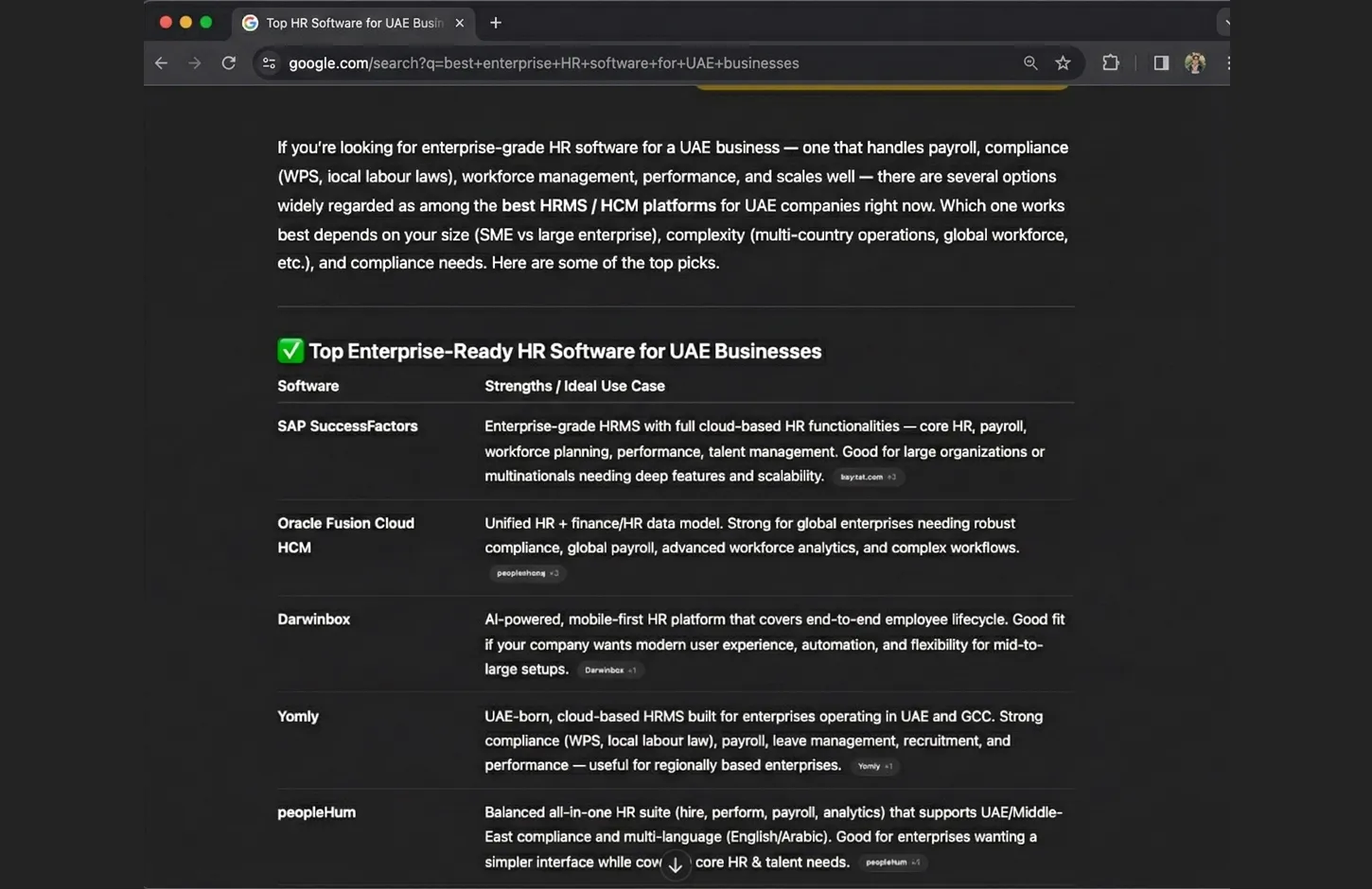Click the scroll-to-bottom down arrow button

point(676,865)
